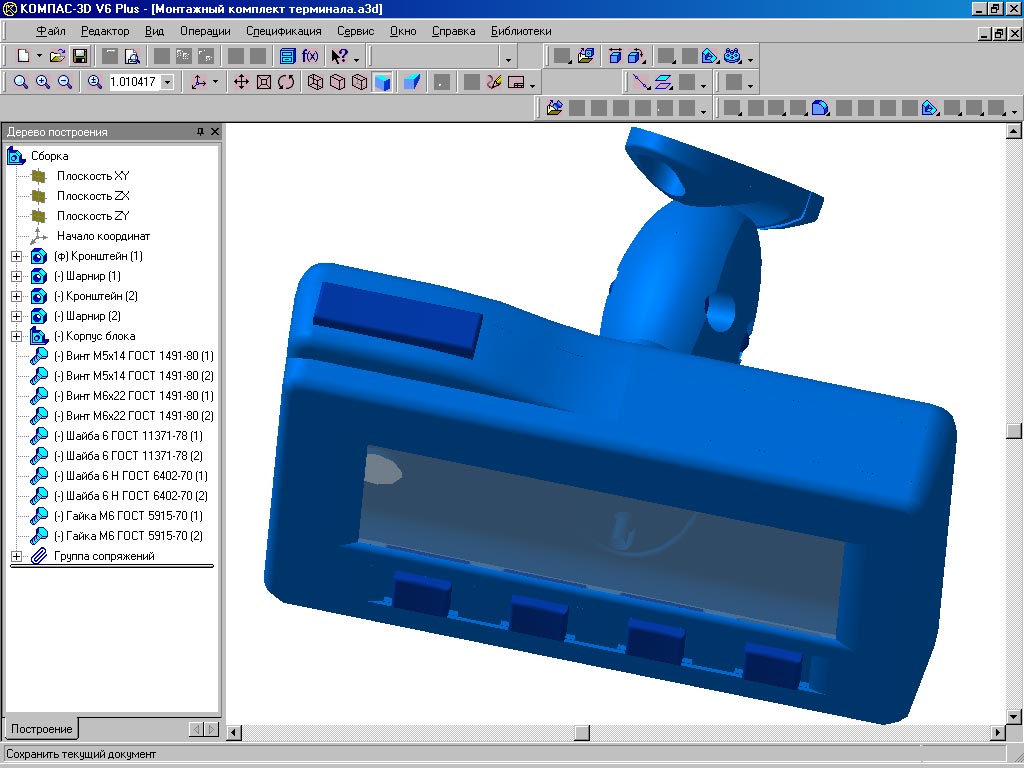1024x768 pixels.
Task: Click the vertical scrollbar down arrow
Action: coord(1014,715)
